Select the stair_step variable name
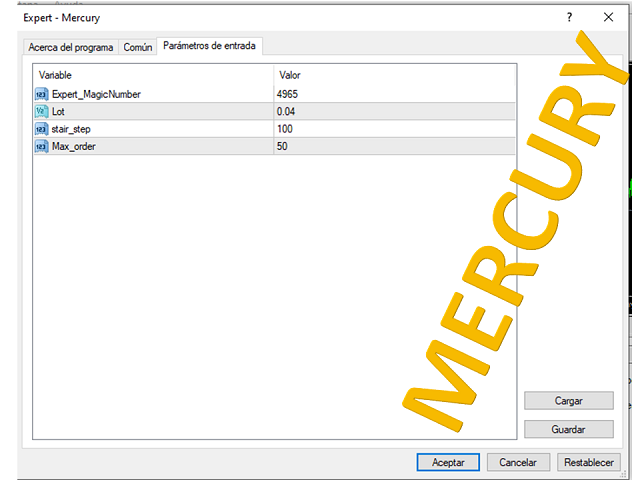 coord(71,129)
